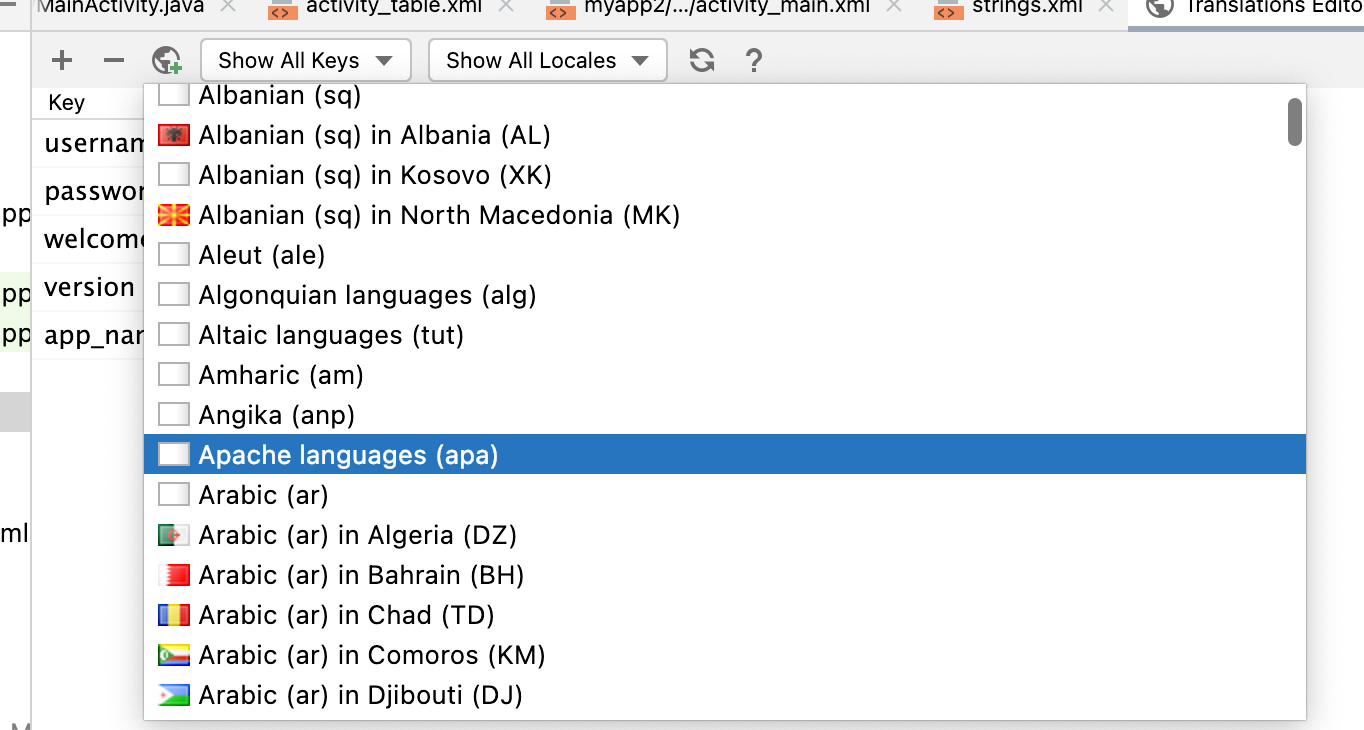The image size is (1364, 730).
Task: Select the welcome key row
Action: click(x=88, y=239)
